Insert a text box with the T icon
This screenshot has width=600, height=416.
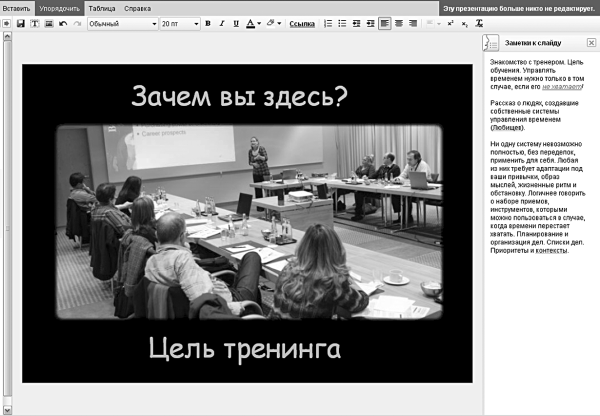click(34, 23)
